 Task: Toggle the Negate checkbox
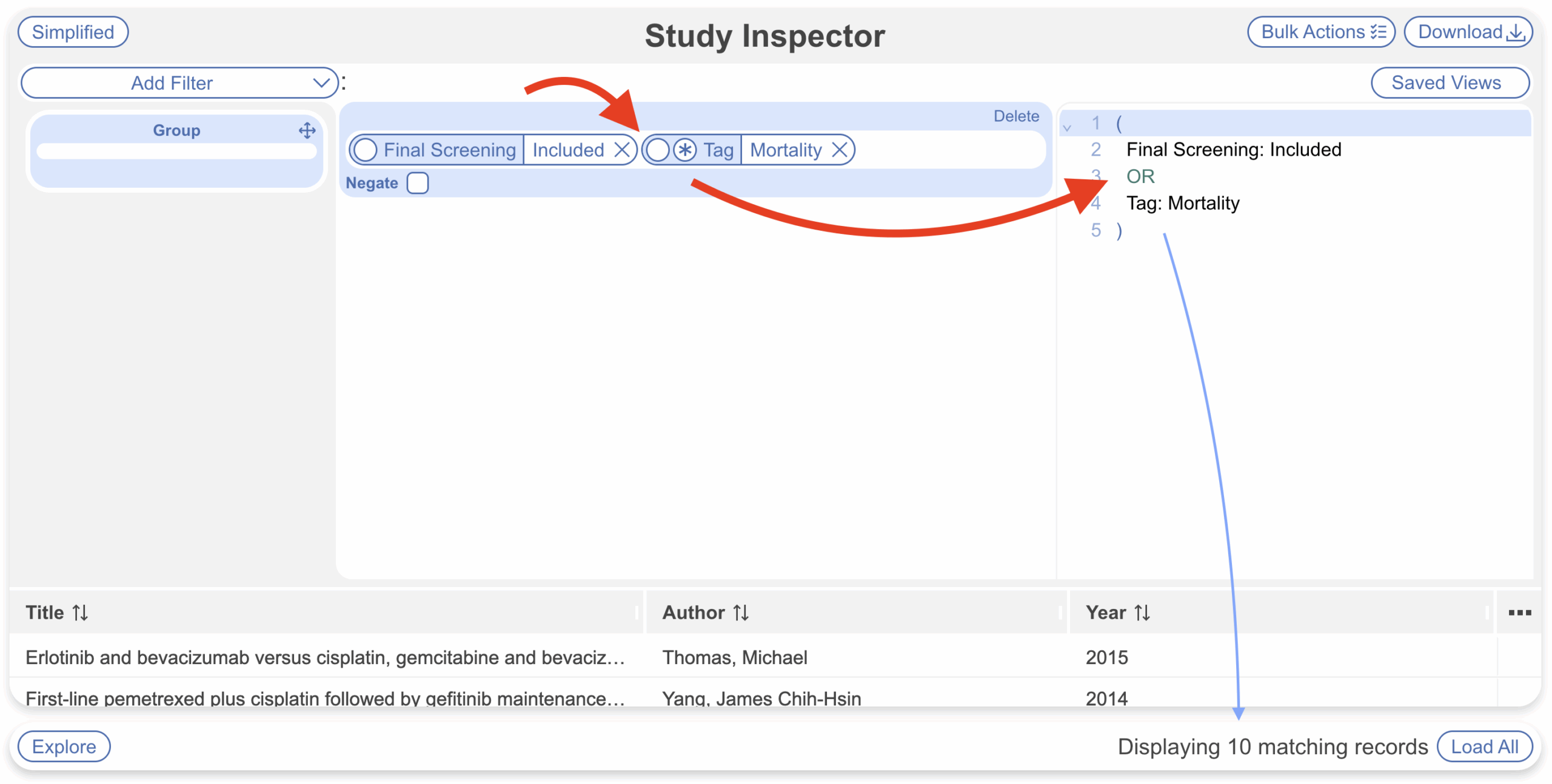click(417, 183)
